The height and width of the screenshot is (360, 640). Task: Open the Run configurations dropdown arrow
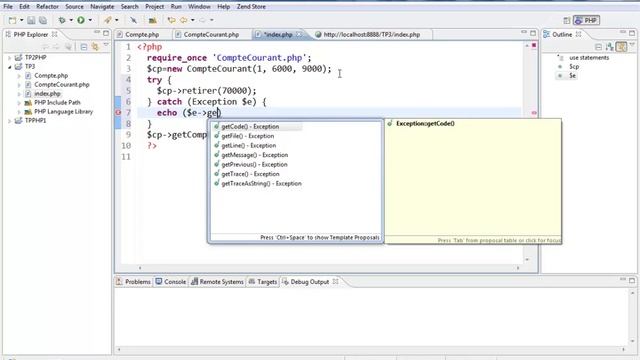point(90,20)
